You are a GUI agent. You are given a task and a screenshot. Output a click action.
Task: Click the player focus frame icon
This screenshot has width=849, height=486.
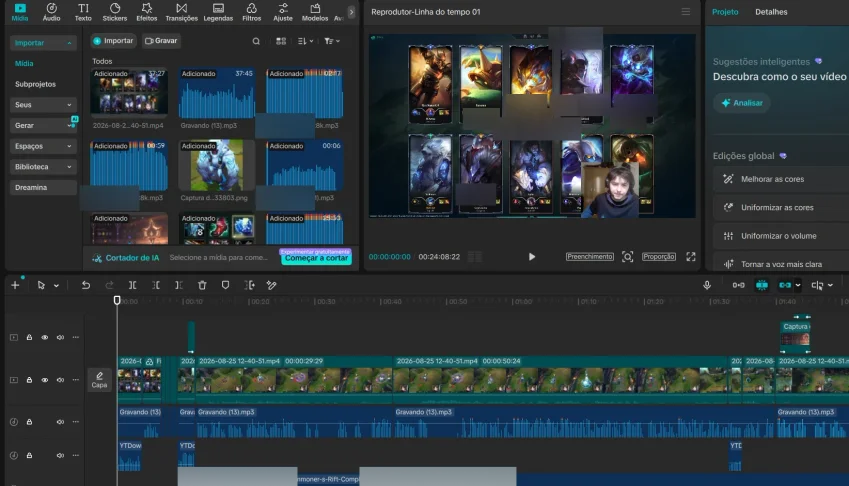[628, 257]
